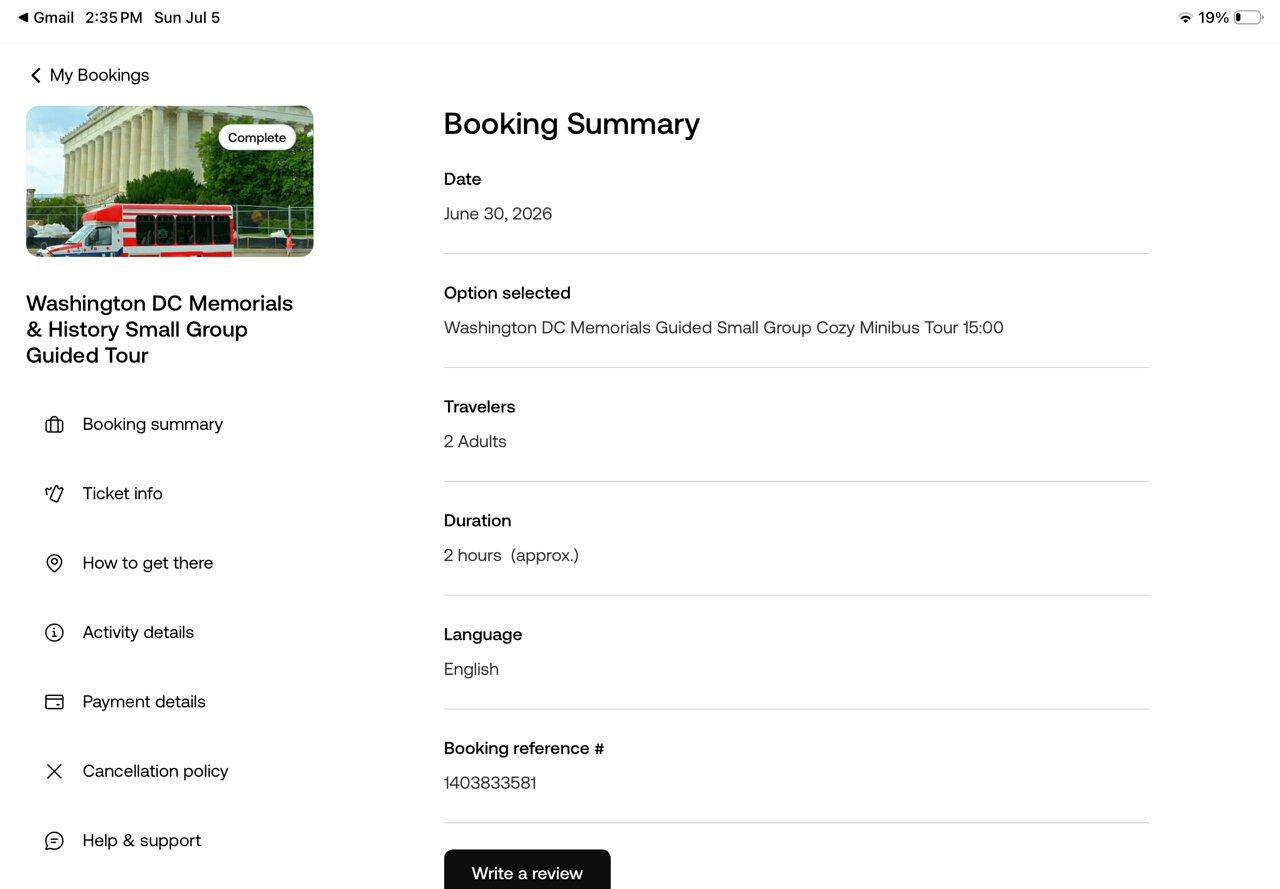The image size is (1280, 889).
Task: Click the Duration label
Action: click(477, 521)
